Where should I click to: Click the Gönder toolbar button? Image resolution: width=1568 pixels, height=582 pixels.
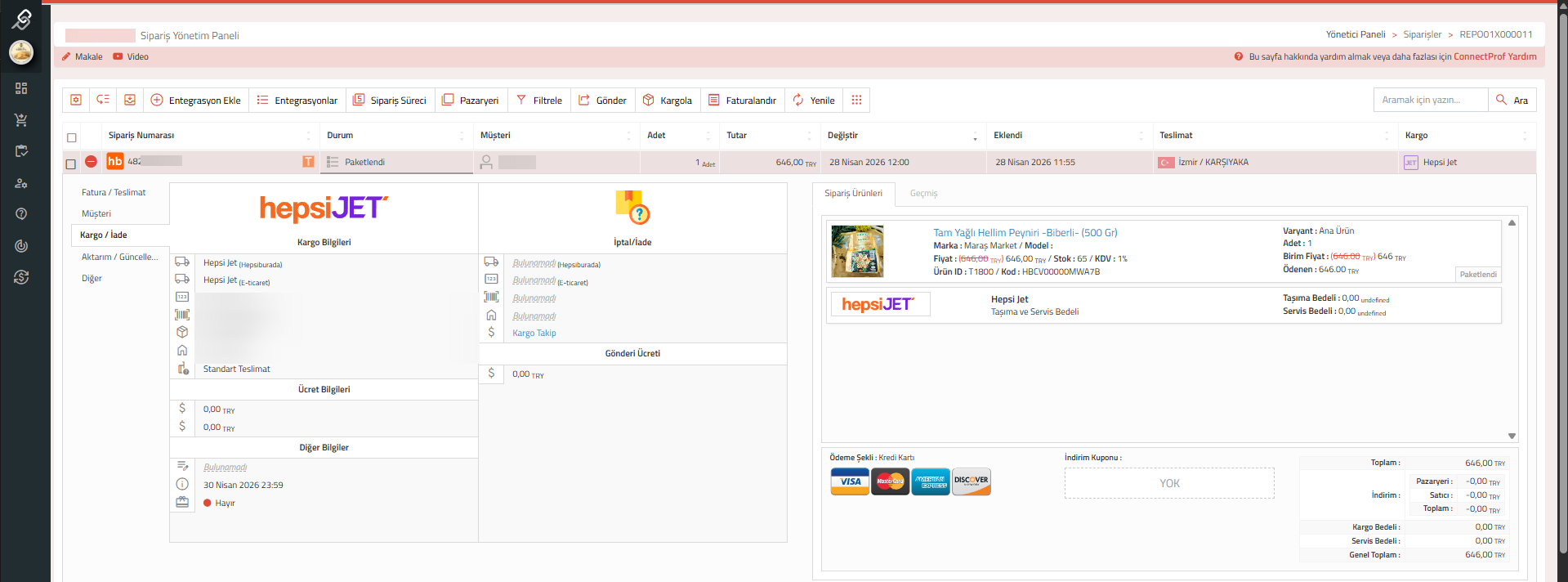click(x=603, y=100)
